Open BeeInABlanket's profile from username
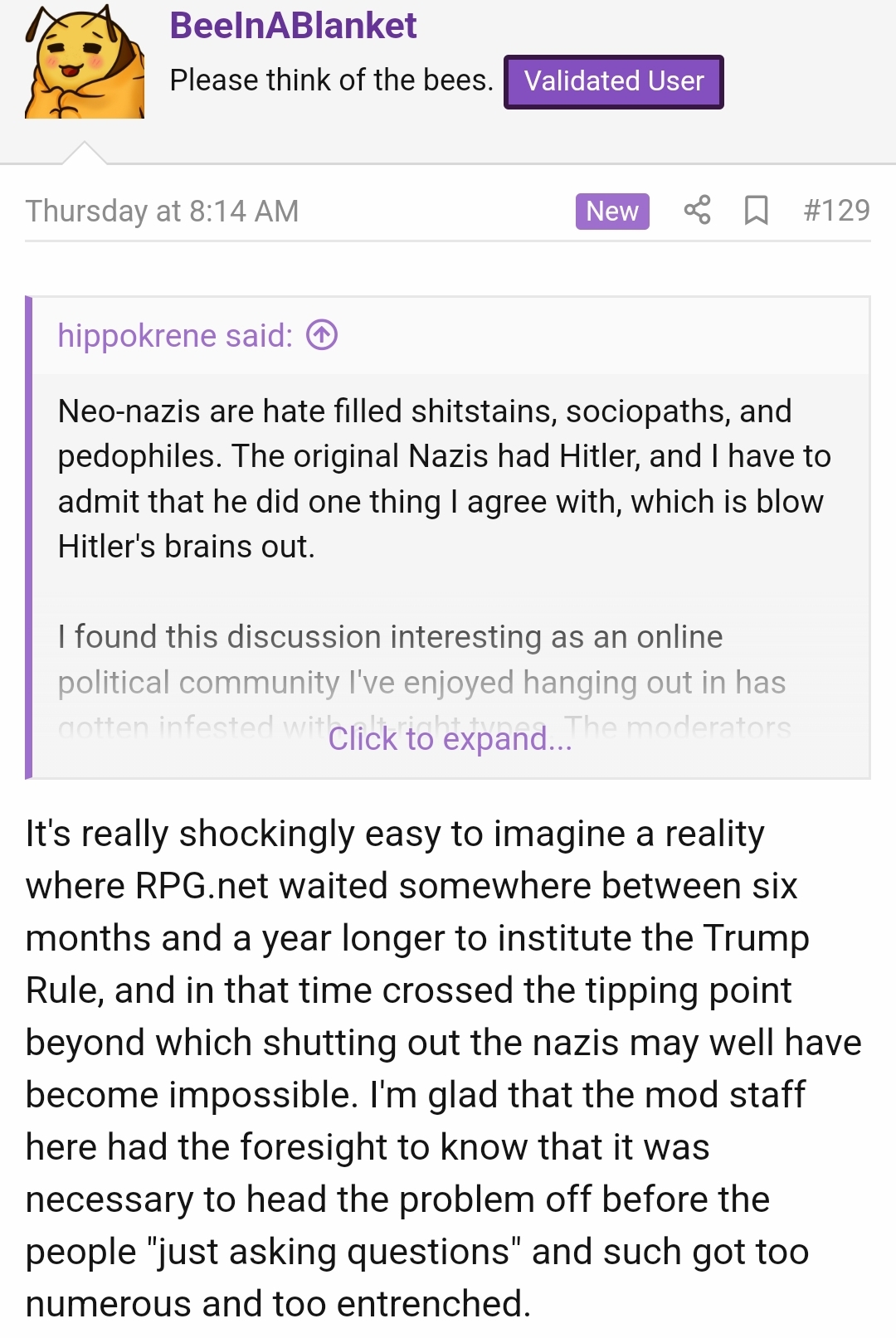The image size is (896, 1338). click(293, 26)
